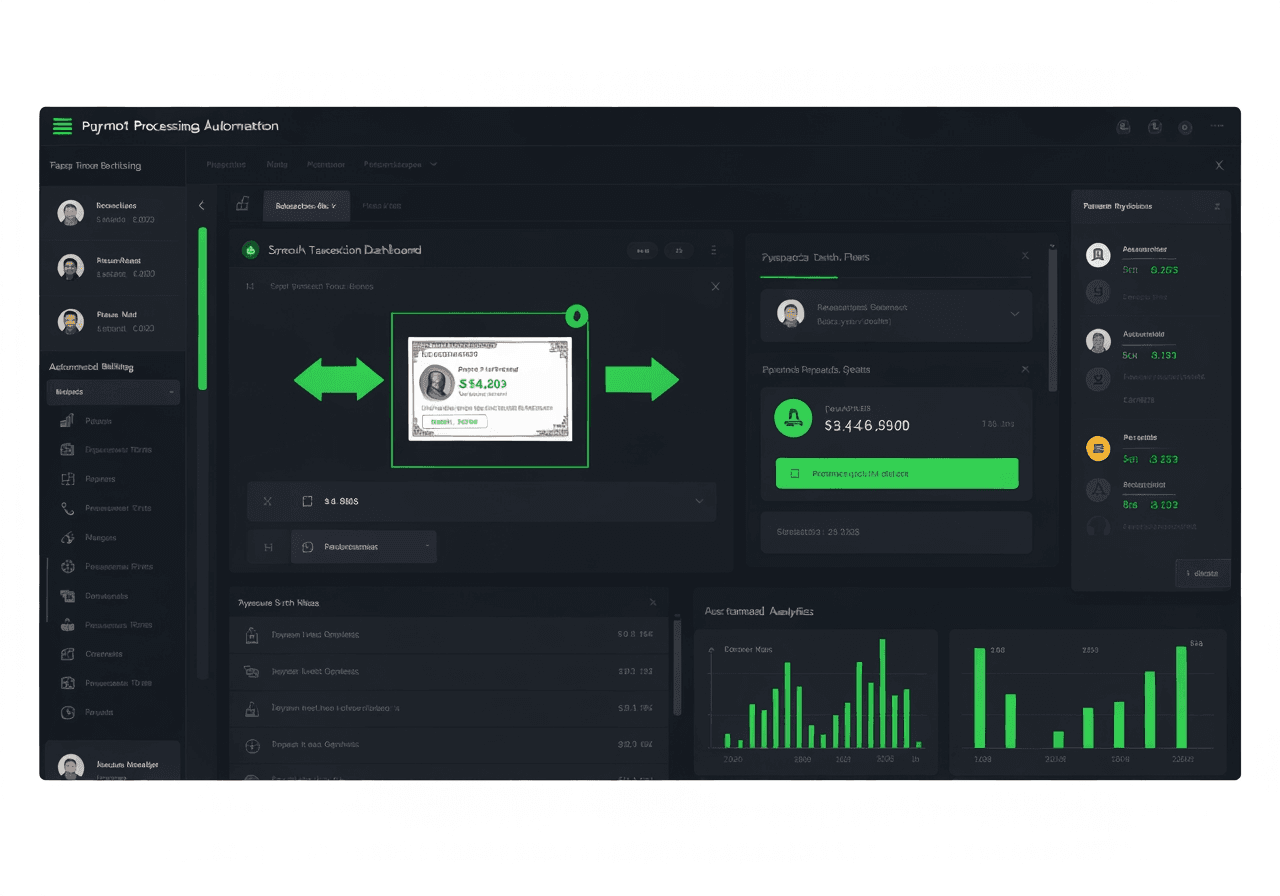
Task: Click the small button at the right panel's bottom
Action: (x=1202, y=574)
